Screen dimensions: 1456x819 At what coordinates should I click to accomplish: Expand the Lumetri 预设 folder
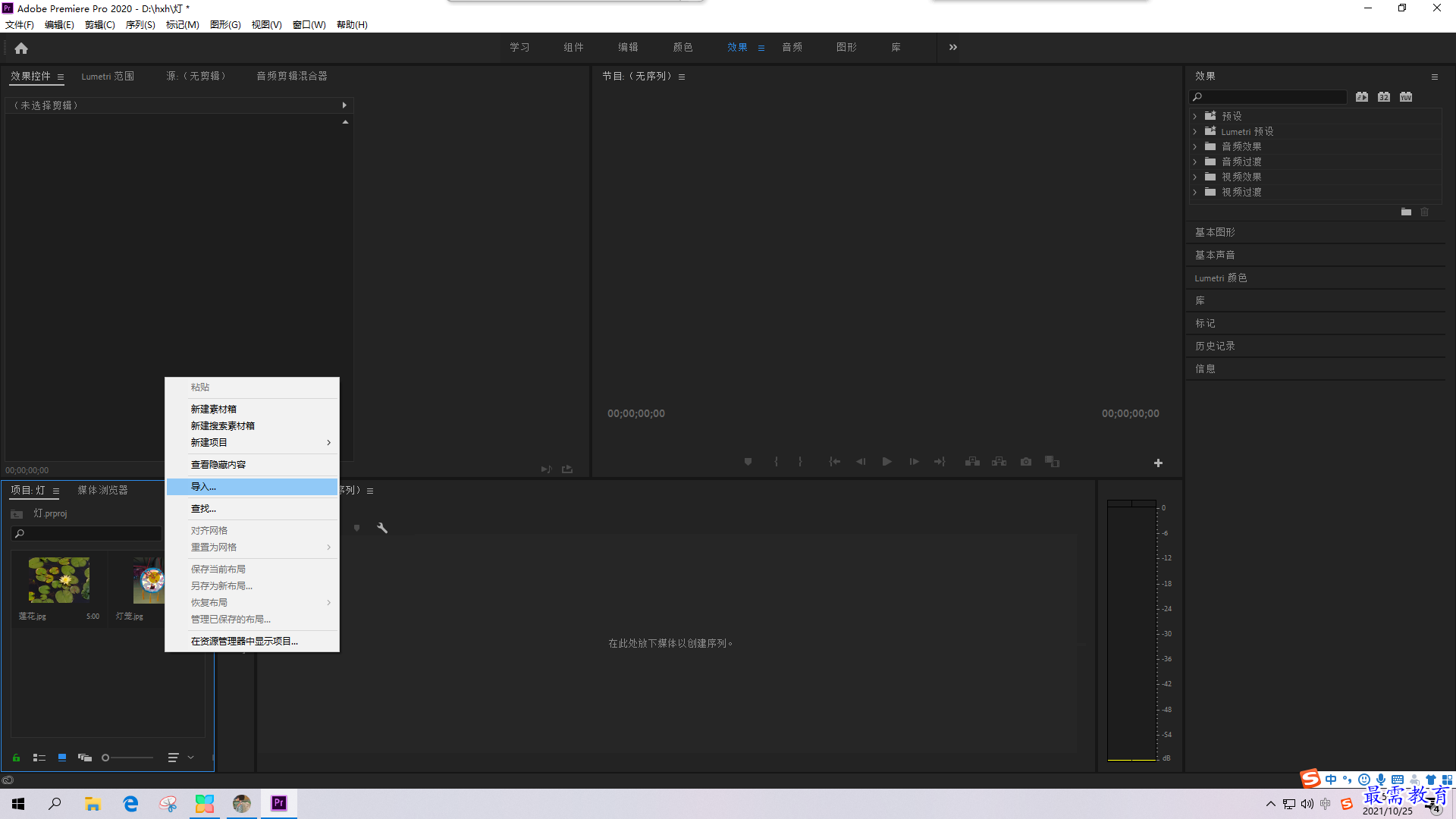click(1195, 131)
